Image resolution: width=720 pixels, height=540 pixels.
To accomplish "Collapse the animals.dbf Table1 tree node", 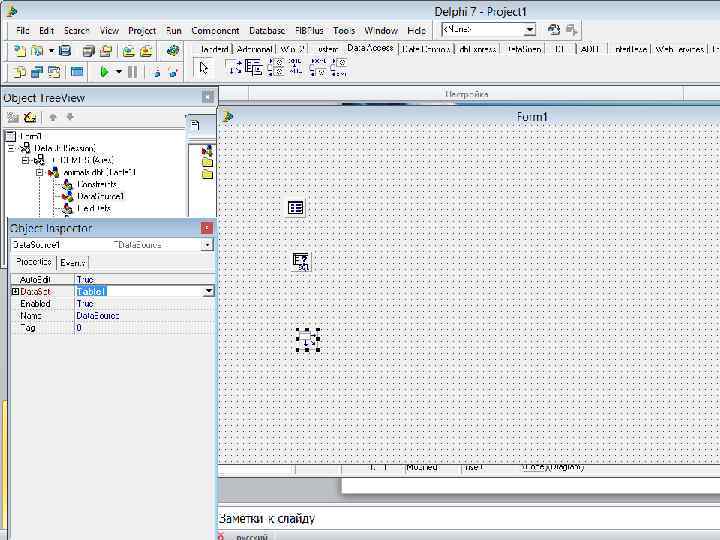I will 39,172.
